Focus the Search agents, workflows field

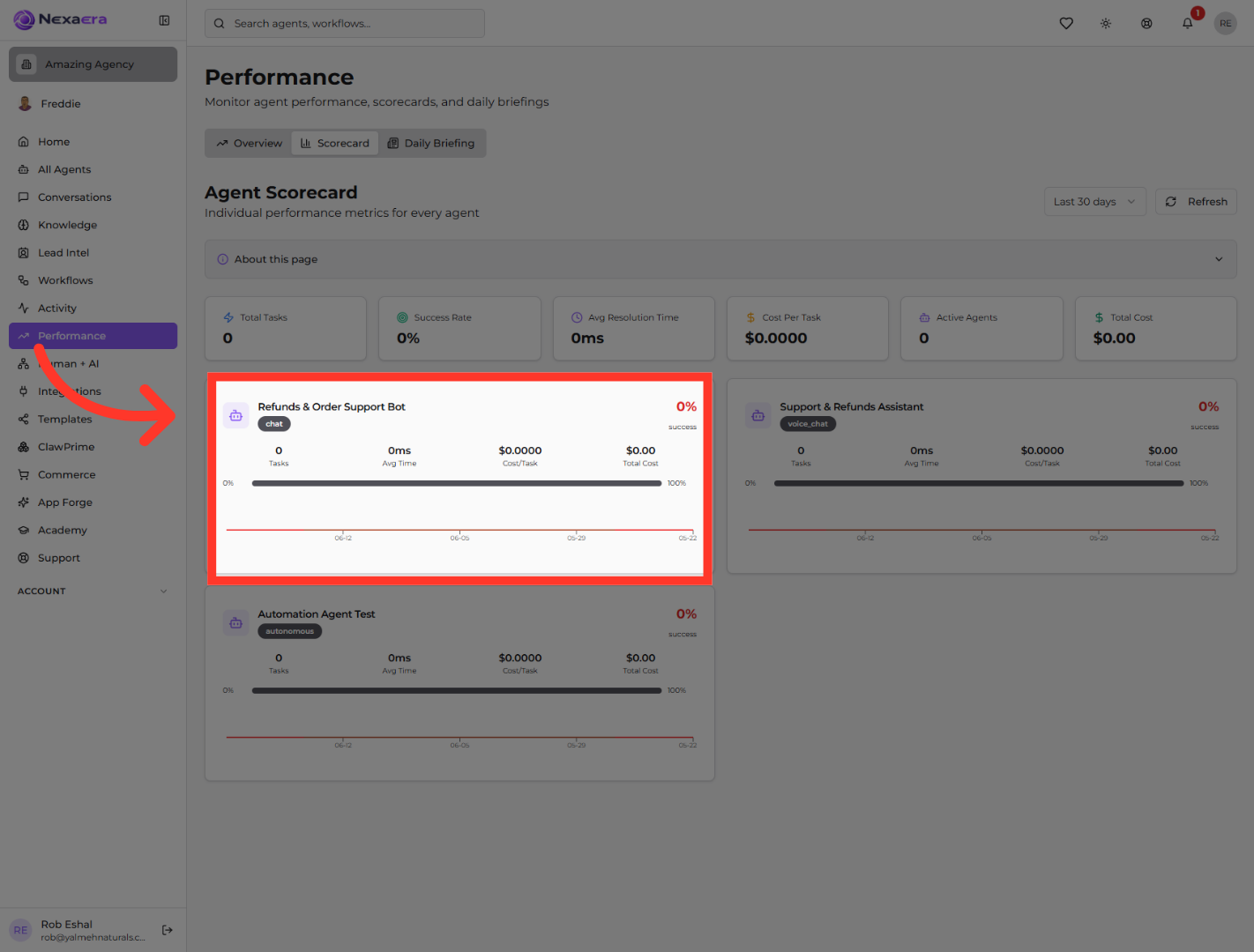[345, 24]
